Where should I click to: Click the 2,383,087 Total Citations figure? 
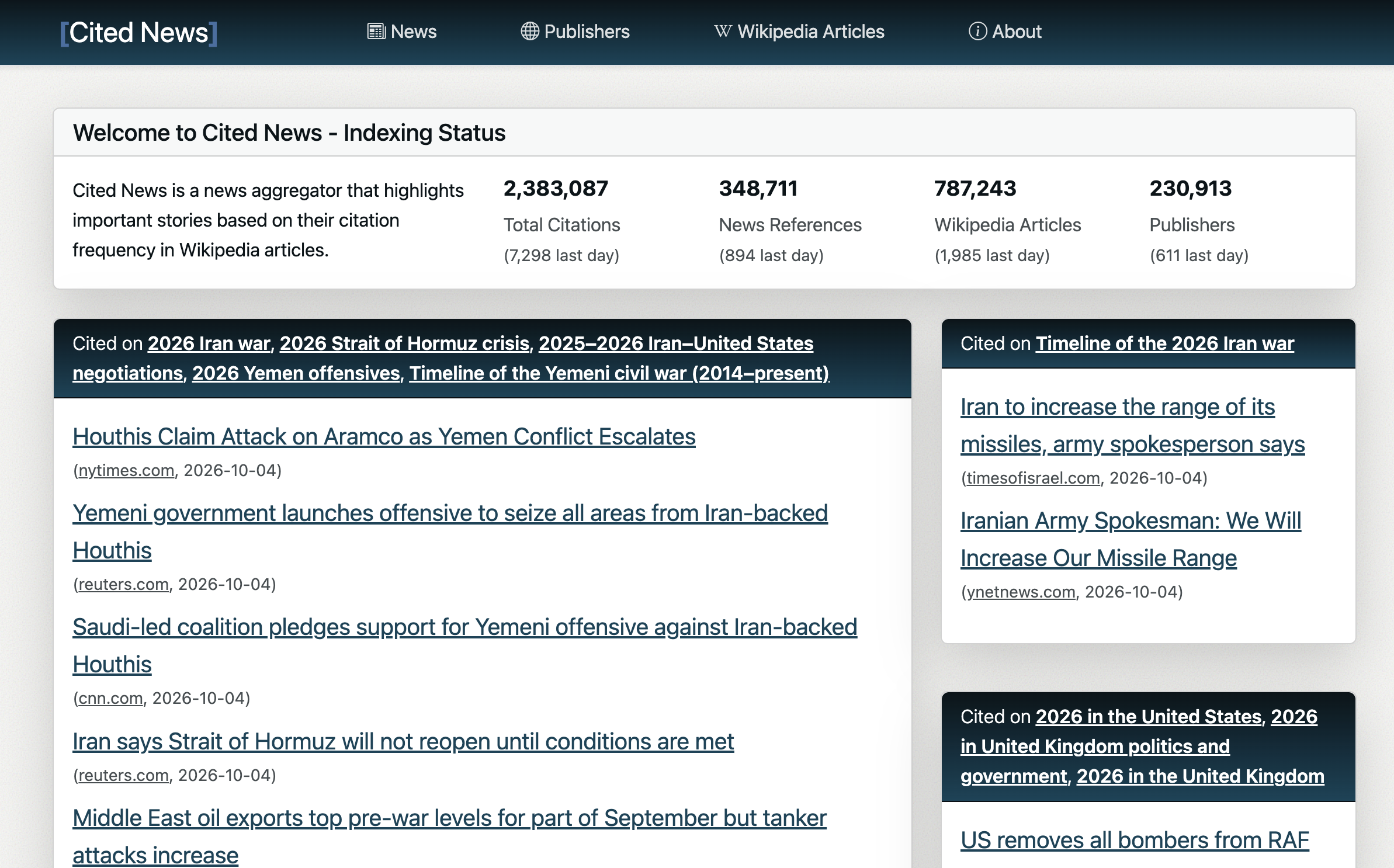pyautogui.click(x=556, y=189)
